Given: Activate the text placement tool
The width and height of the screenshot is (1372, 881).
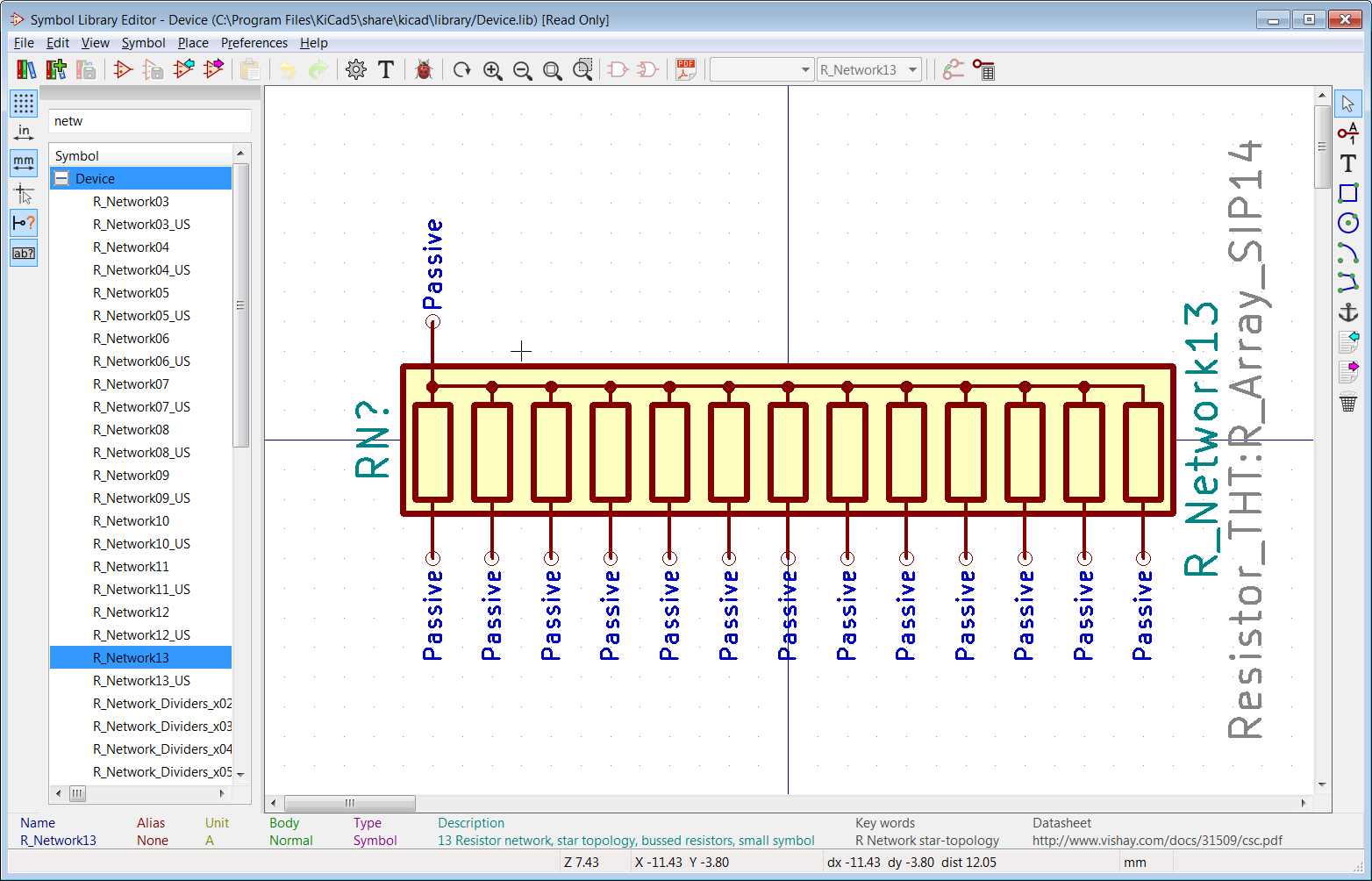Looking at the screenshot, I should click(x=1347, y=163).
